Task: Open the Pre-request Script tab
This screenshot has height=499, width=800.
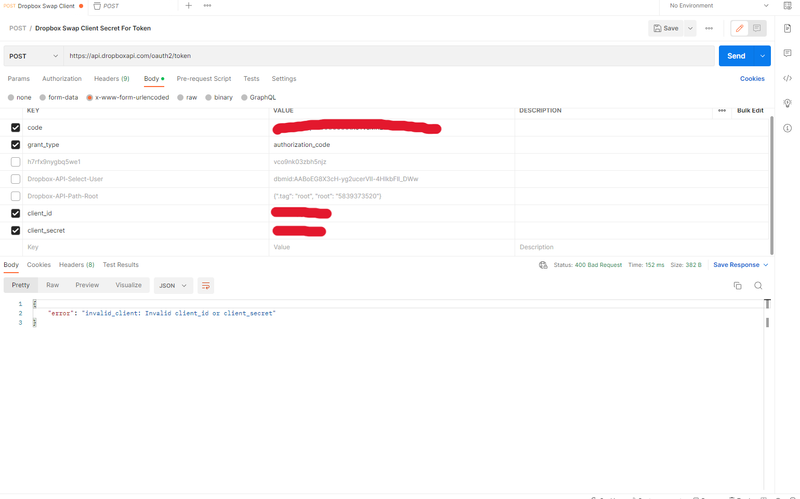Action: pos(204,79)
